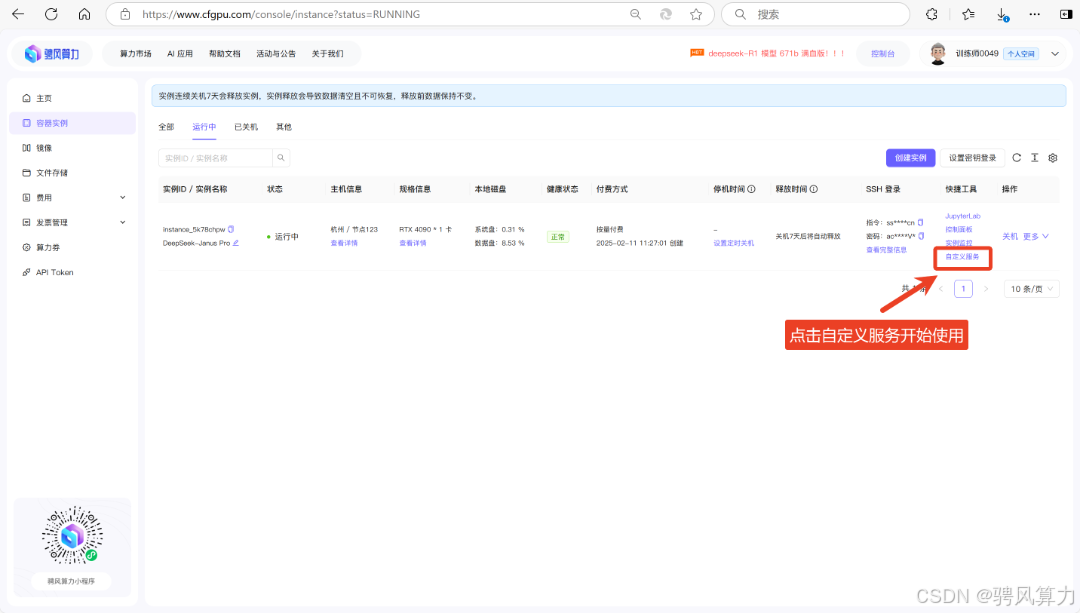
Task: Open browser downloads icon
Action: pos(1002,14)
